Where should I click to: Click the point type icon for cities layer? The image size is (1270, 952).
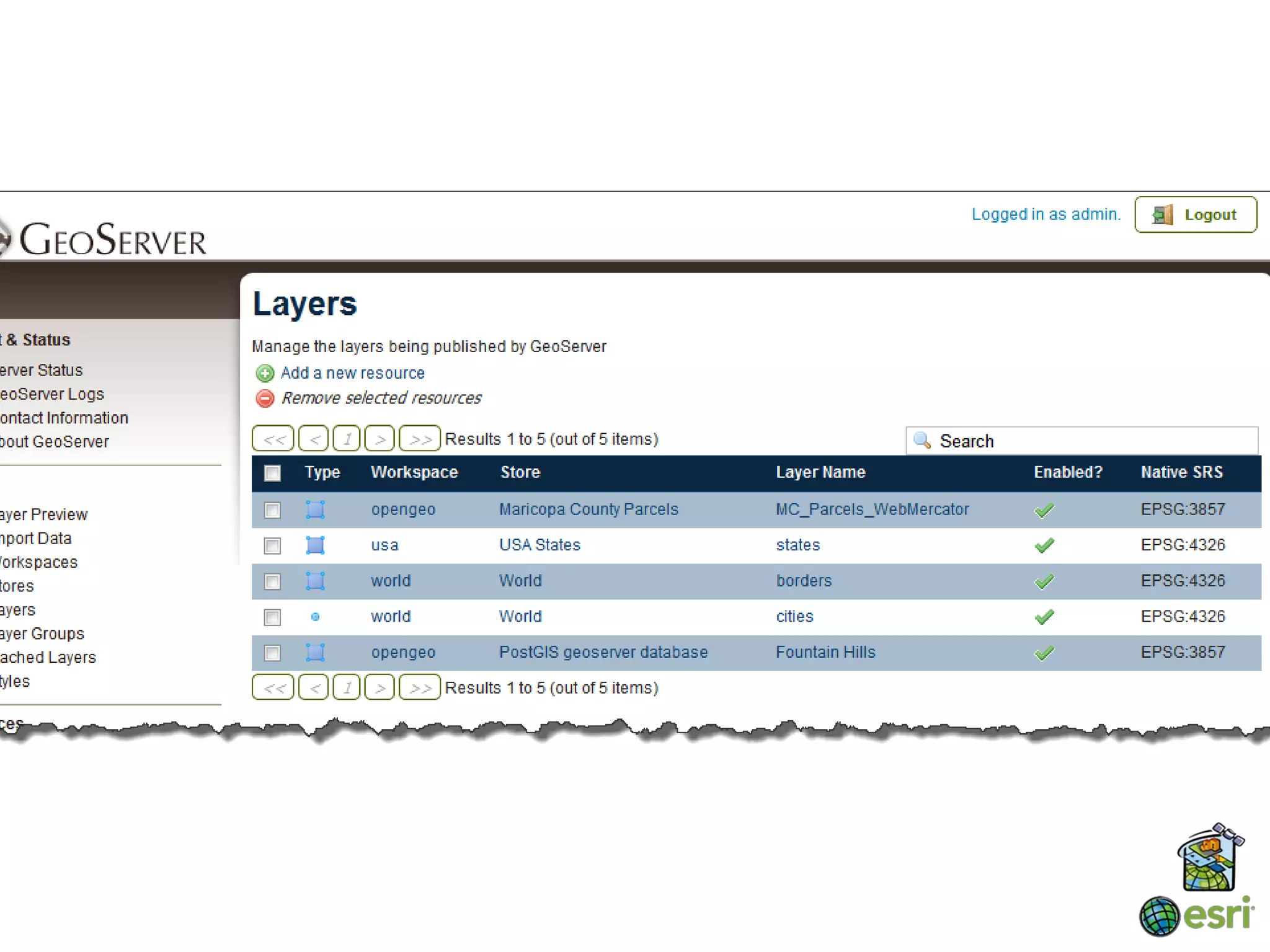pyautogui.click(x=315, y=617)
